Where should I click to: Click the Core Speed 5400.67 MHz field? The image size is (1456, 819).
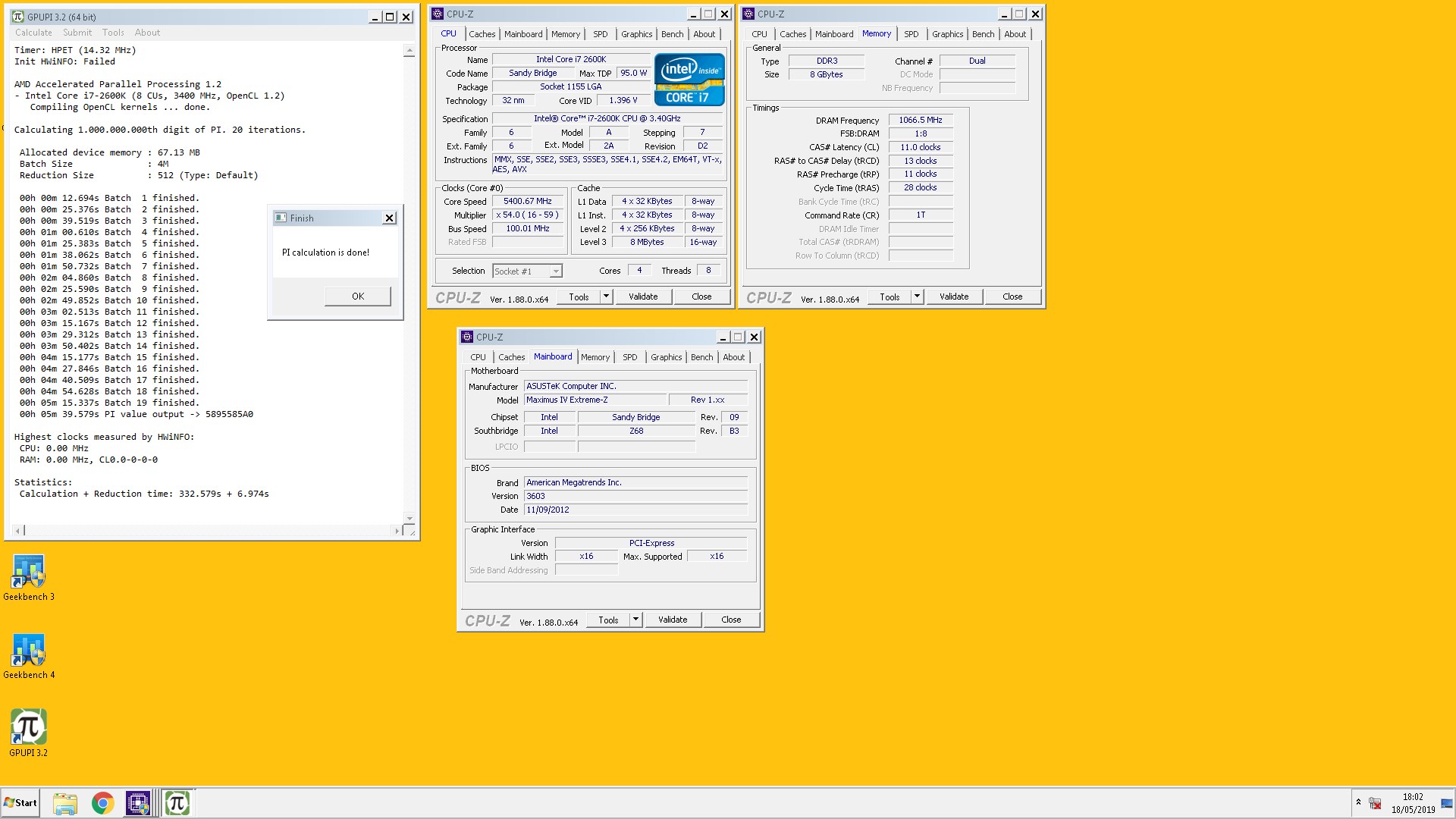(x=528, y=202)
